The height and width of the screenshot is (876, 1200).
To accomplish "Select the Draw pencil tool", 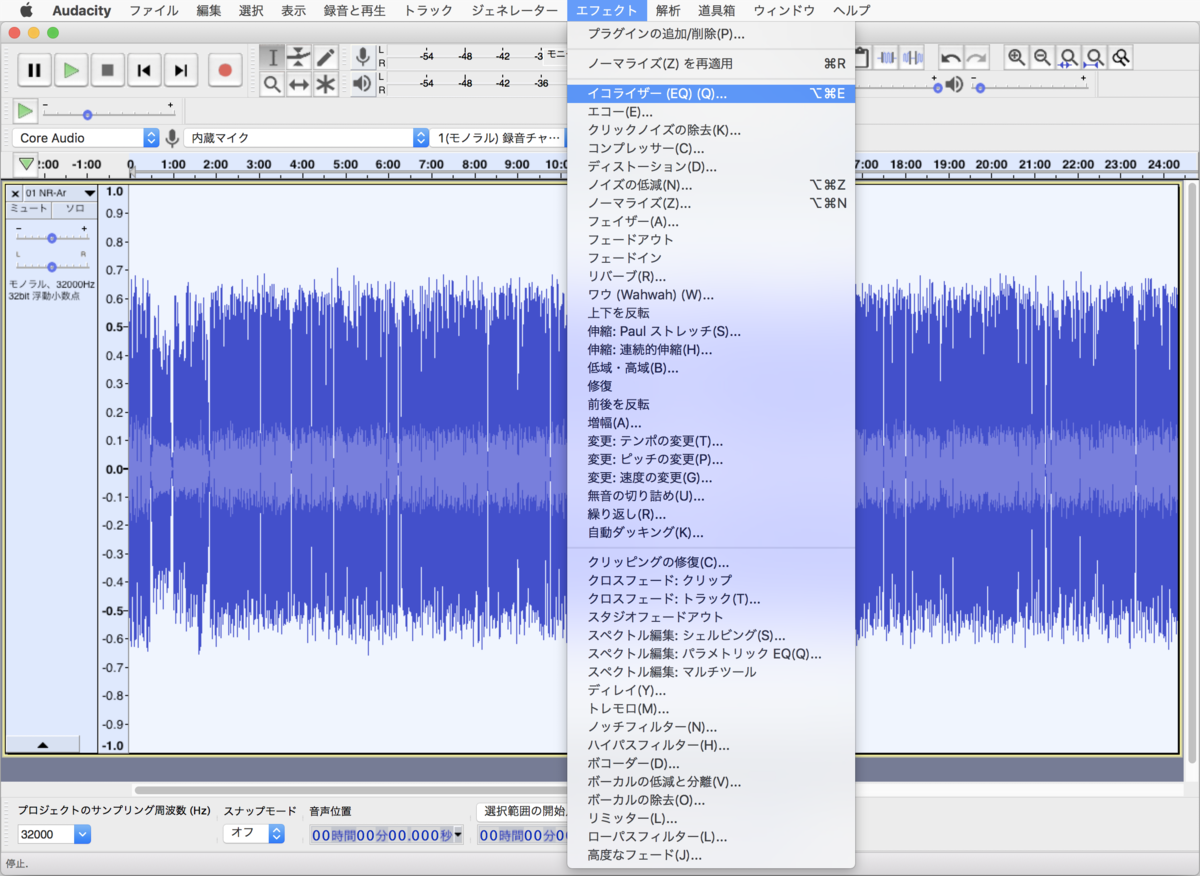I will tap(325, 58).
